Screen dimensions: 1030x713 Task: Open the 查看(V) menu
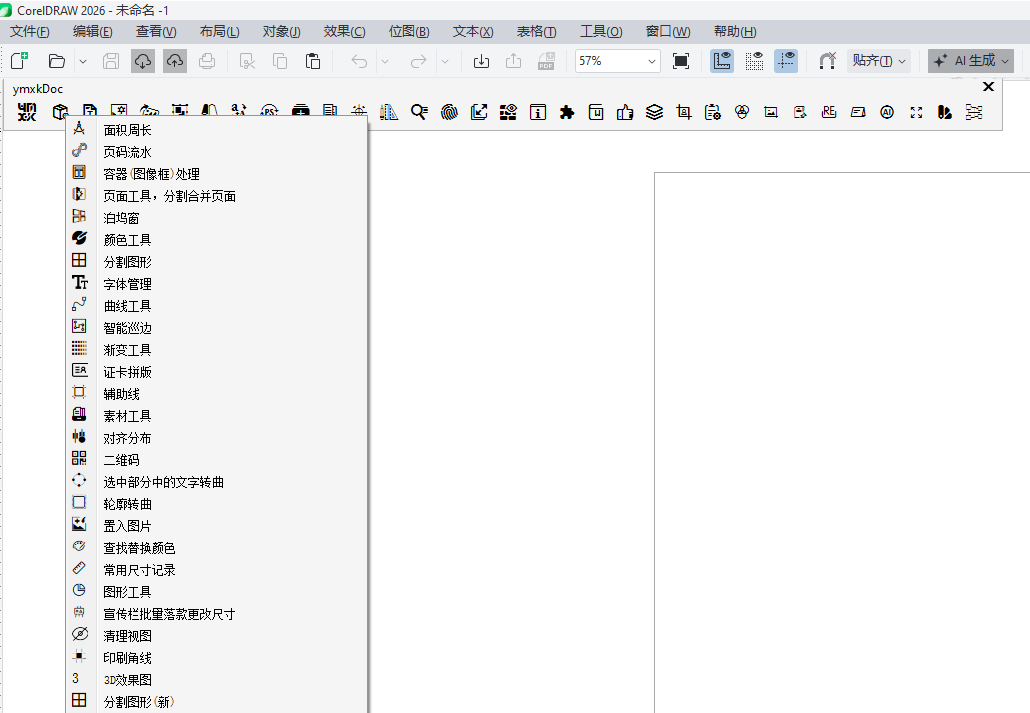pyautogui.click(x=156, y=32)
